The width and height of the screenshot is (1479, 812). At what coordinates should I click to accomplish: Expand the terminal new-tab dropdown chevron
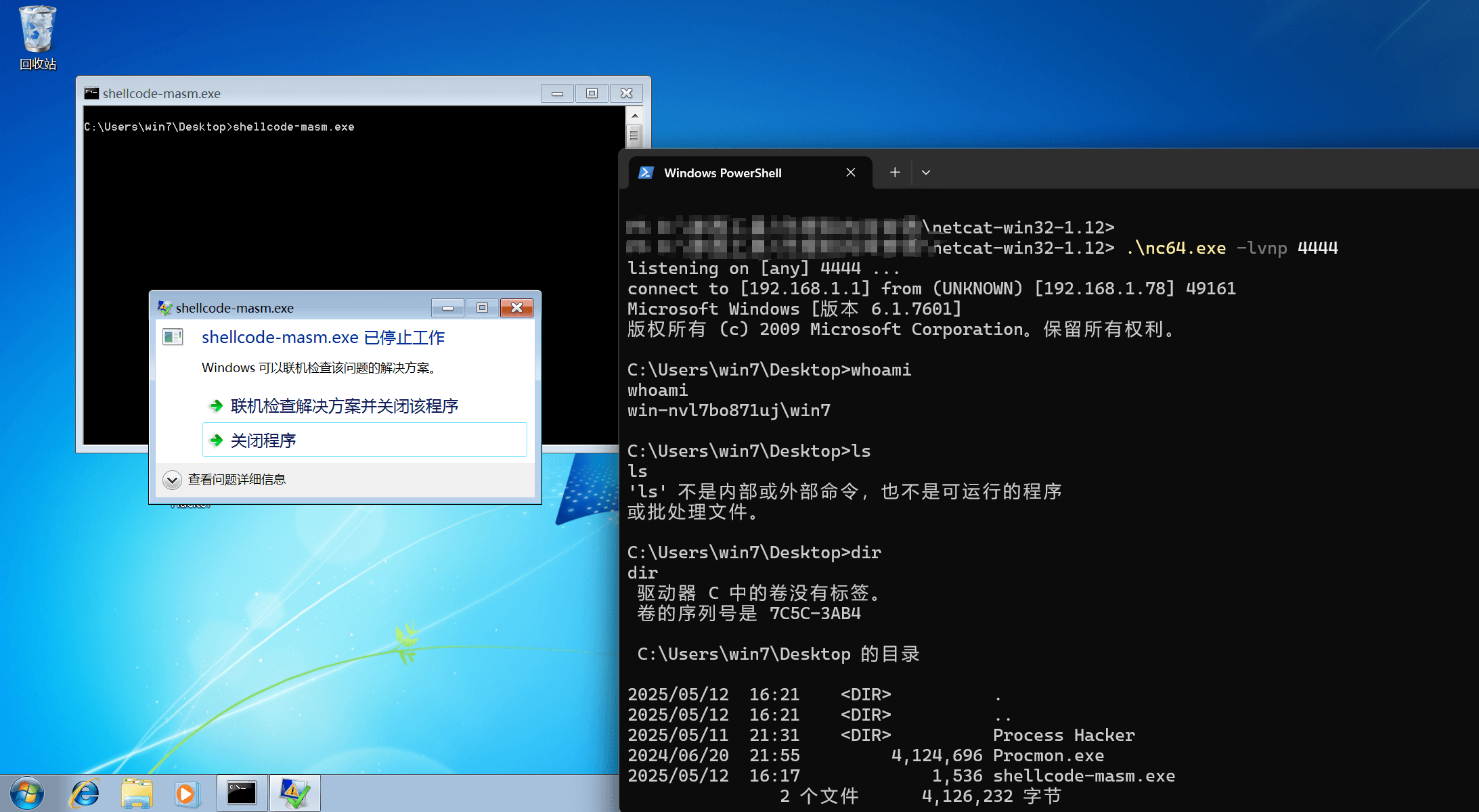[x=926, y=173]
